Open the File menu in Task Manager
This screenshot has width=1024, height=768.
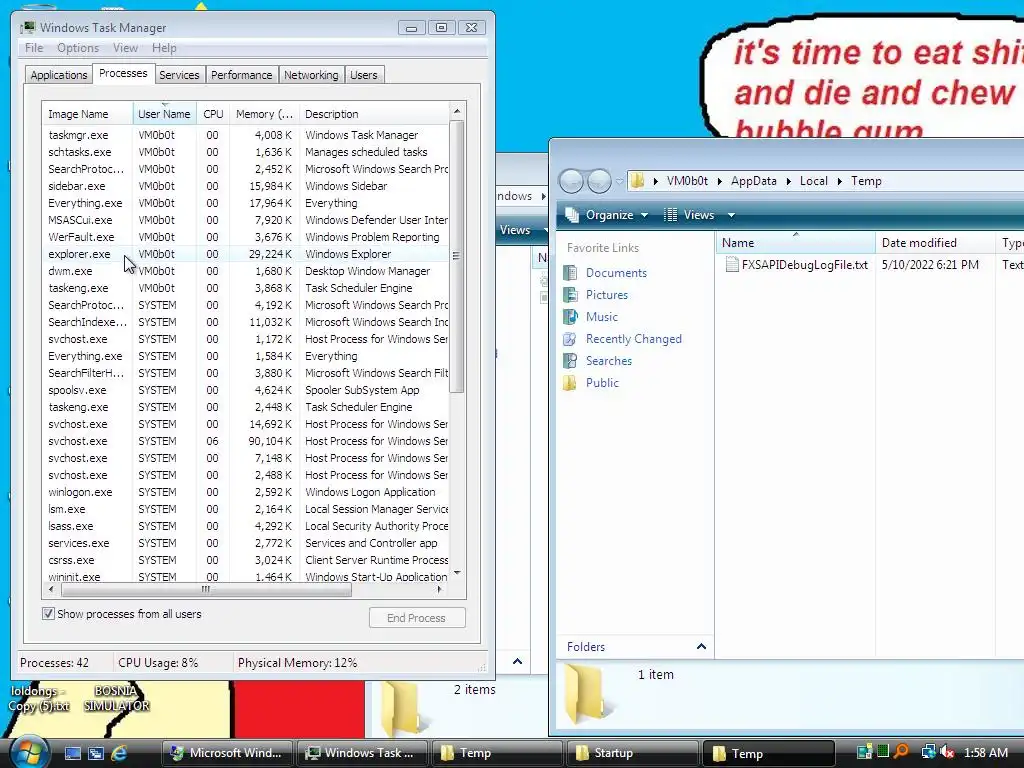click(x=34, y=48)
